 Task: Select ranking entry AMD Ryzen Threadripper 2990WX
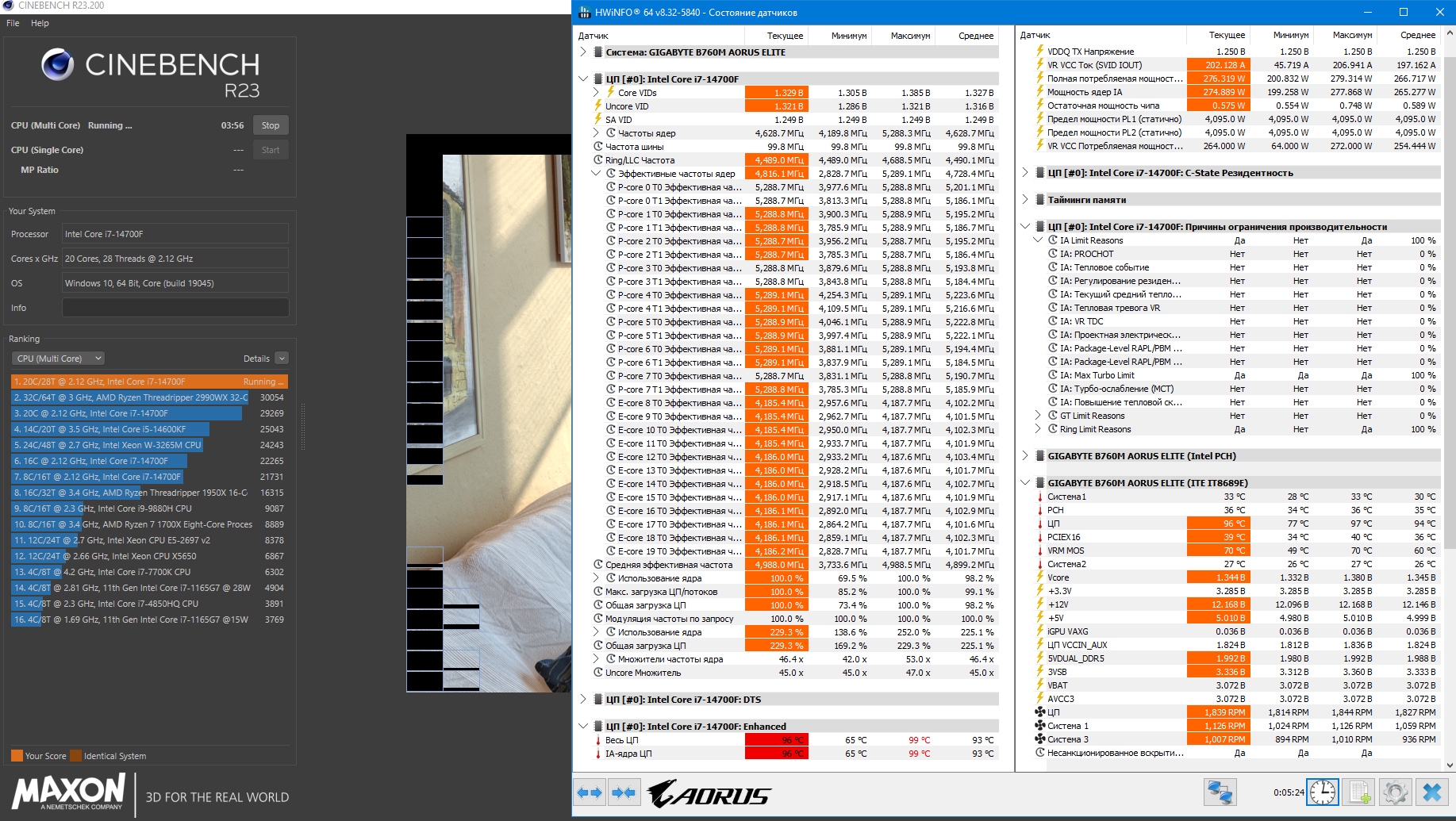[x=148, y=397]
